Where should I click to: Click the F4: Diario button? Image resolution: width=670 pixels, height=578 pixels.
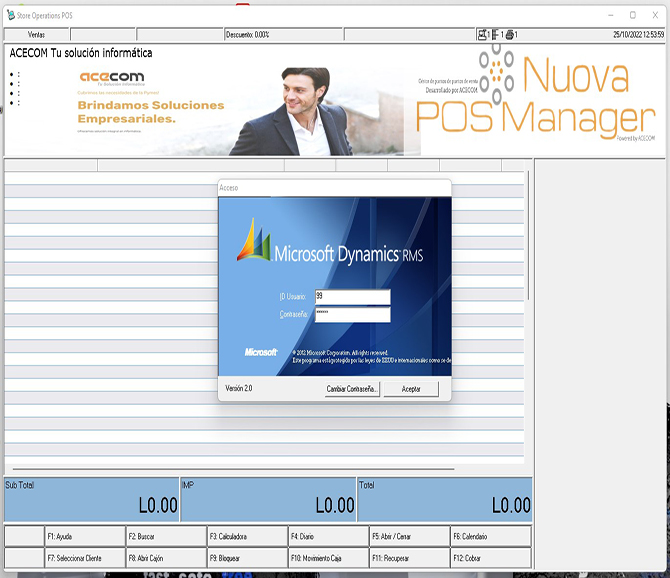(329, 537)
